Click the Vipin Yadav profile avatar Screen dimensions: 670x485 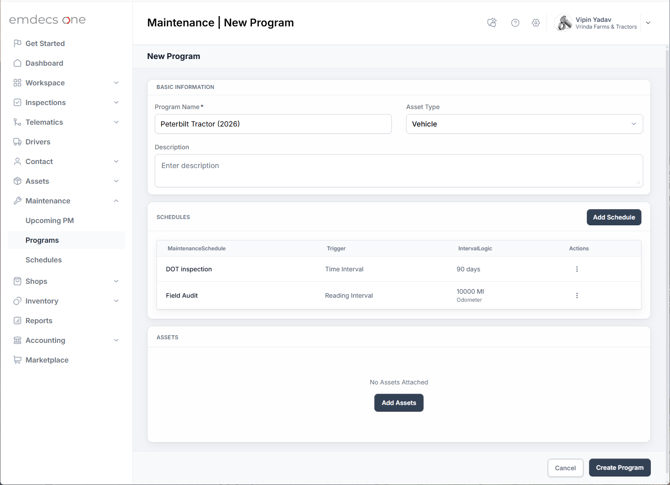coord(563,23)
